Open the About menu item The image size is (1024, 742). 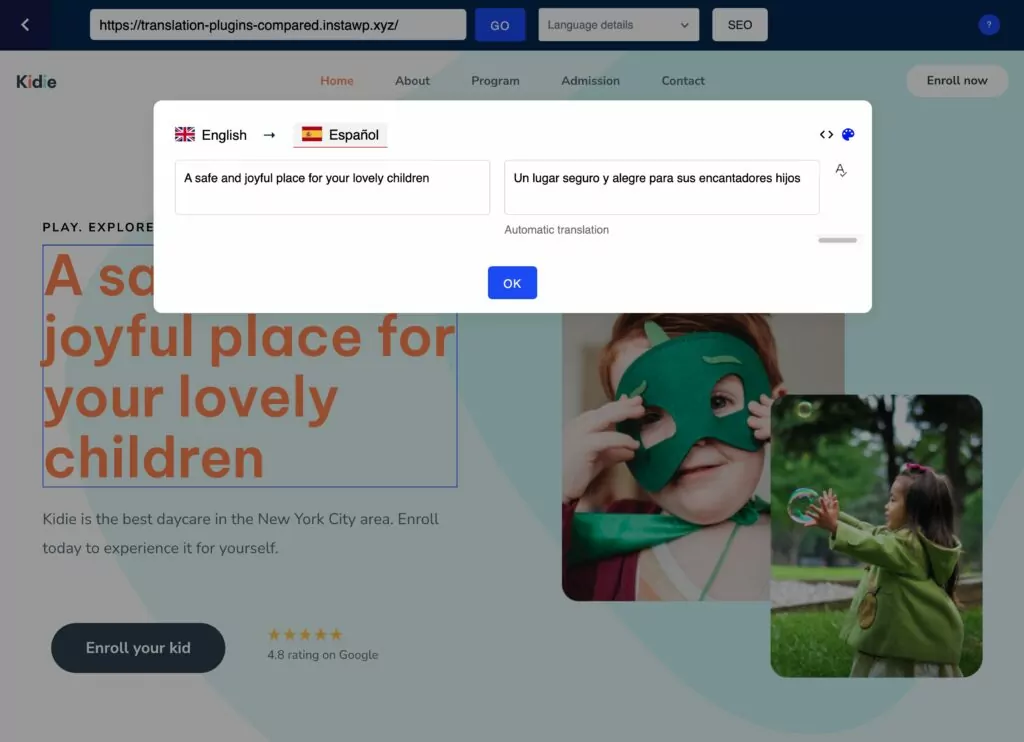412,81
